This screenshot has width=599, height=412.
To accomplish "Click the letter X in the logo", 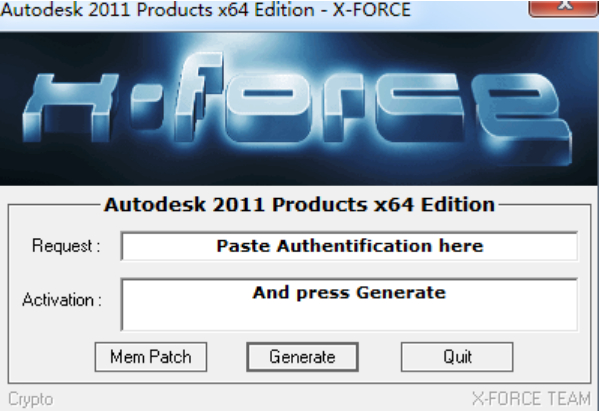I will (71, 108).
